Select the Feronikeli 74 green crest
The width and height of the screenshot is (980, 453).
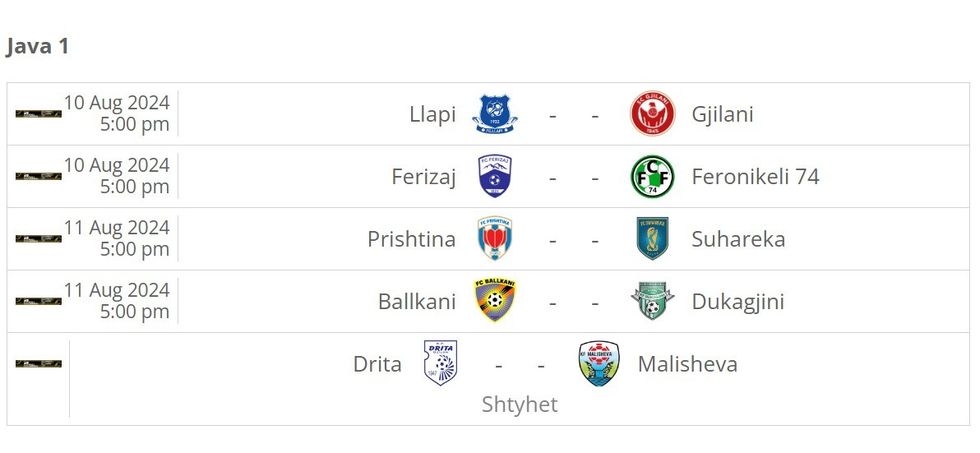click(x=652, y=177)
